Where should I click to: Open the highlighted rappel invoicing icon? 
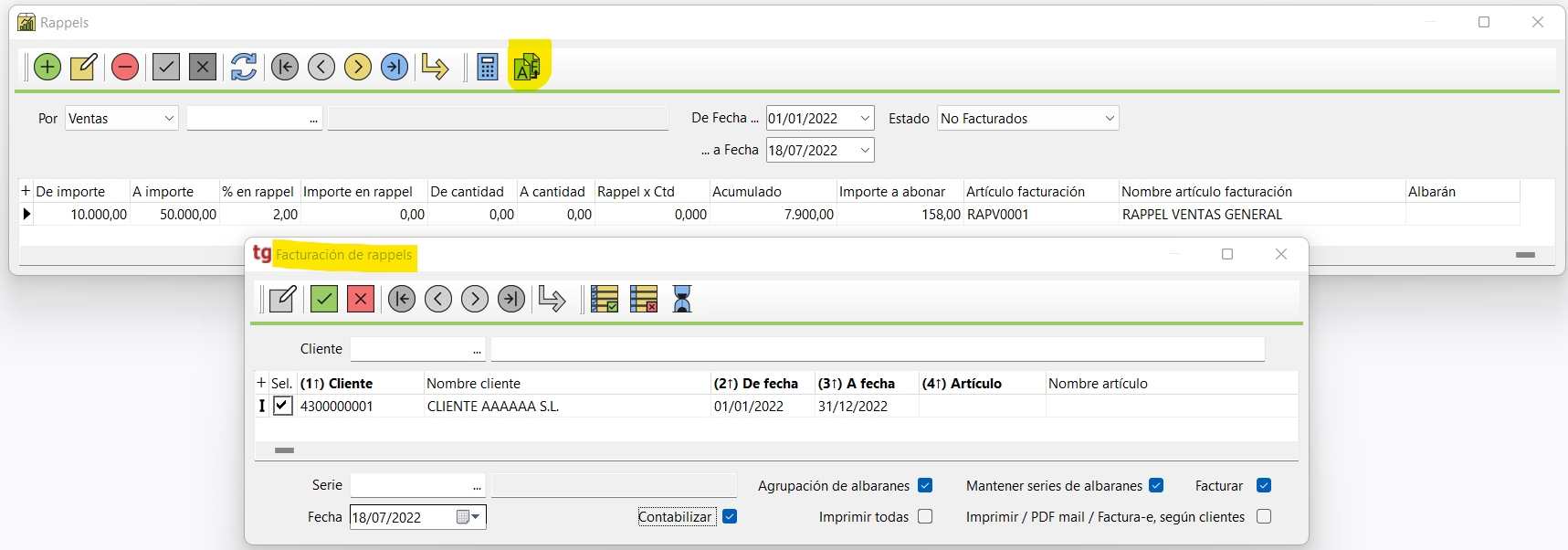coord(527,67)
